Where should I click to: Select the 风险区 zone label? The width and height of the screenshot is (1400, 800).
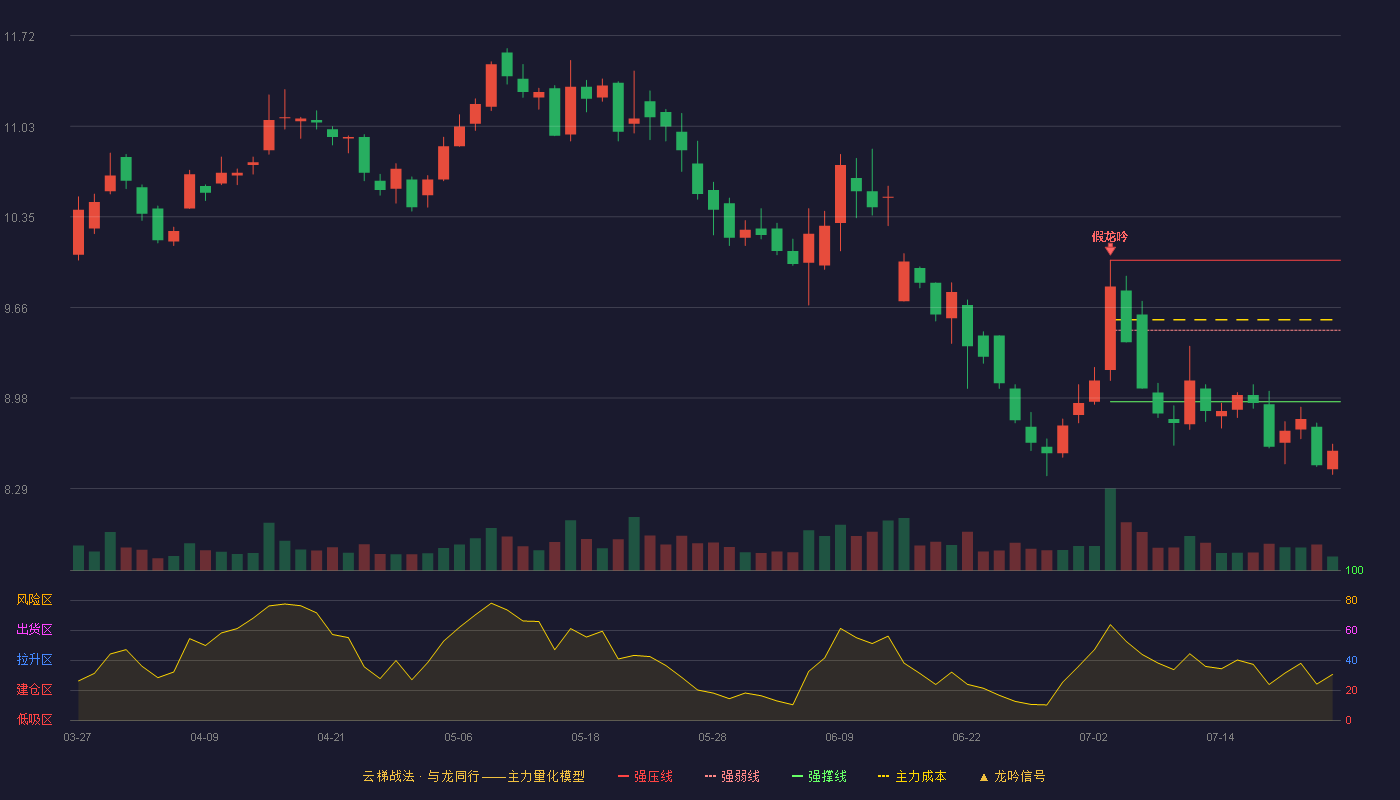point(34,600)
